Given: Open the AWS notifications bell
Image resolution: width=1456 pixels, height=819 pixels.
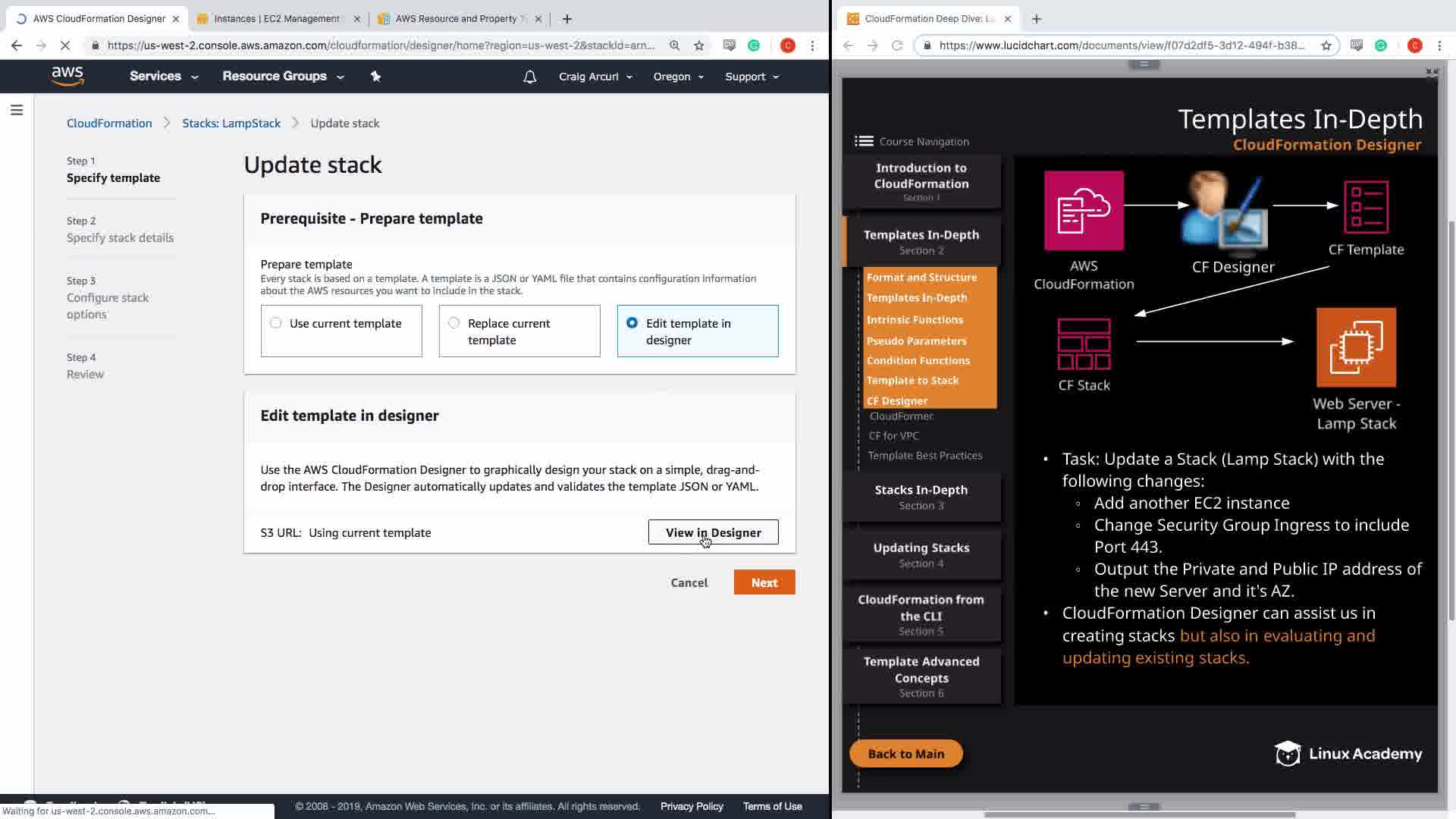Looking at the screenshot, I should click(x=529, y=77).
